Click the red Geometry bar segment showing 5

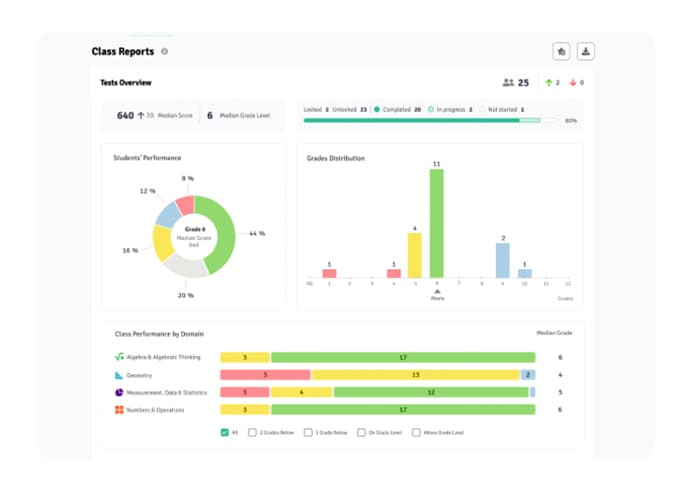click(265, 375)
